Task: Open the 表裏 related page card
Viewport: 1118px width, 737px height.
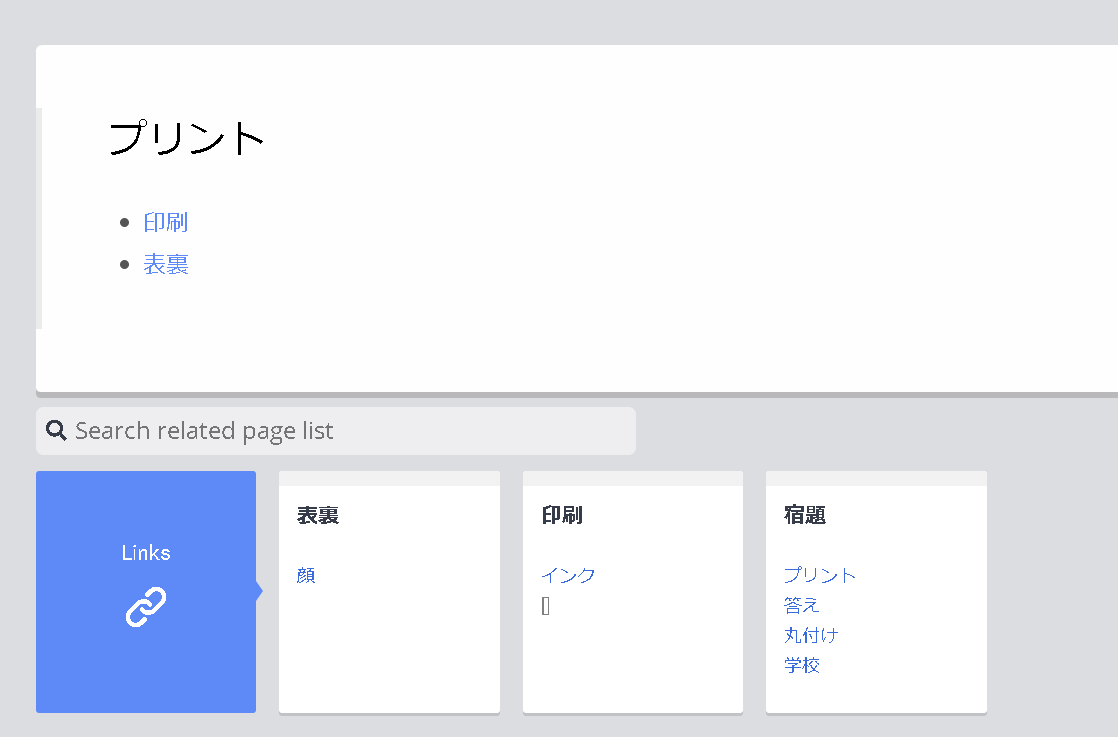Action: pyautogui.click(x=389, y=660)
